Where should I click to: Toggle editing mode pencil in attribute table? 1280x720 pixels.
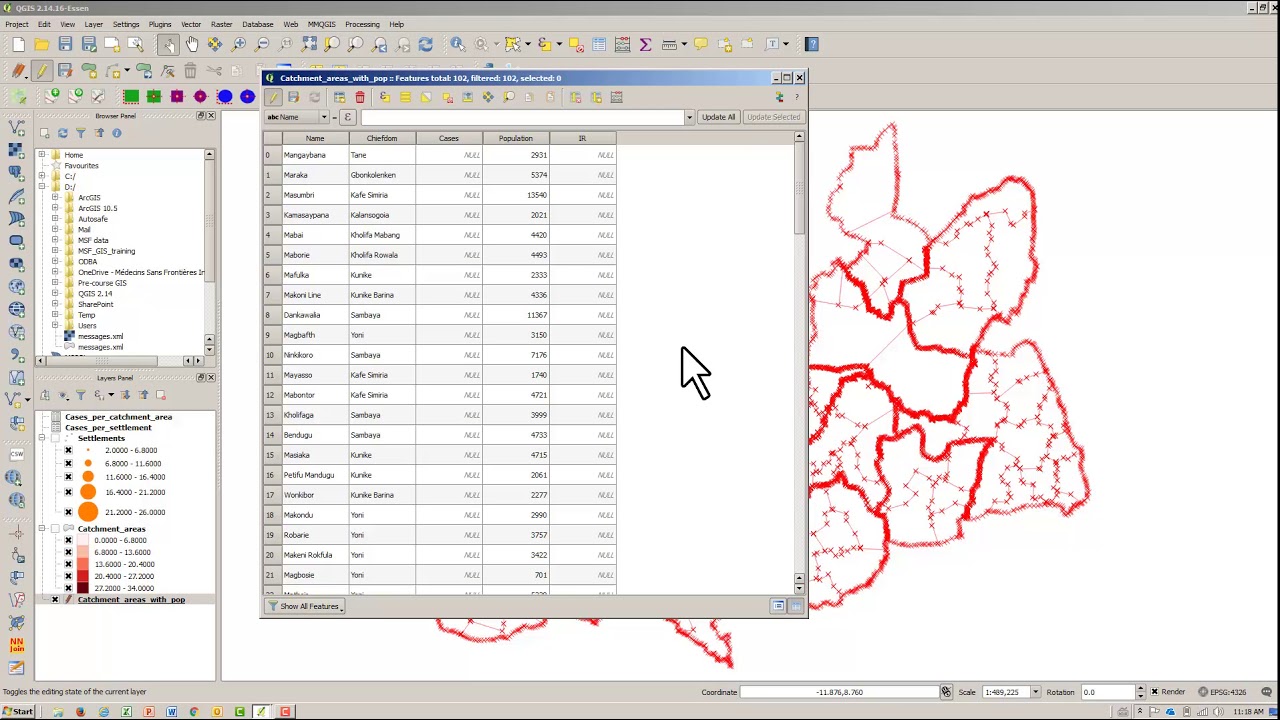[273, 97]
